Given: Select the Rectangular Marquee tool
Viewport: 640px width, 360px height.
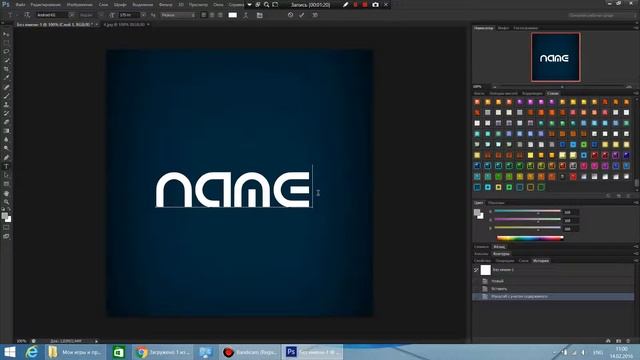Looking at the screenshot, I should coord(6,43).
